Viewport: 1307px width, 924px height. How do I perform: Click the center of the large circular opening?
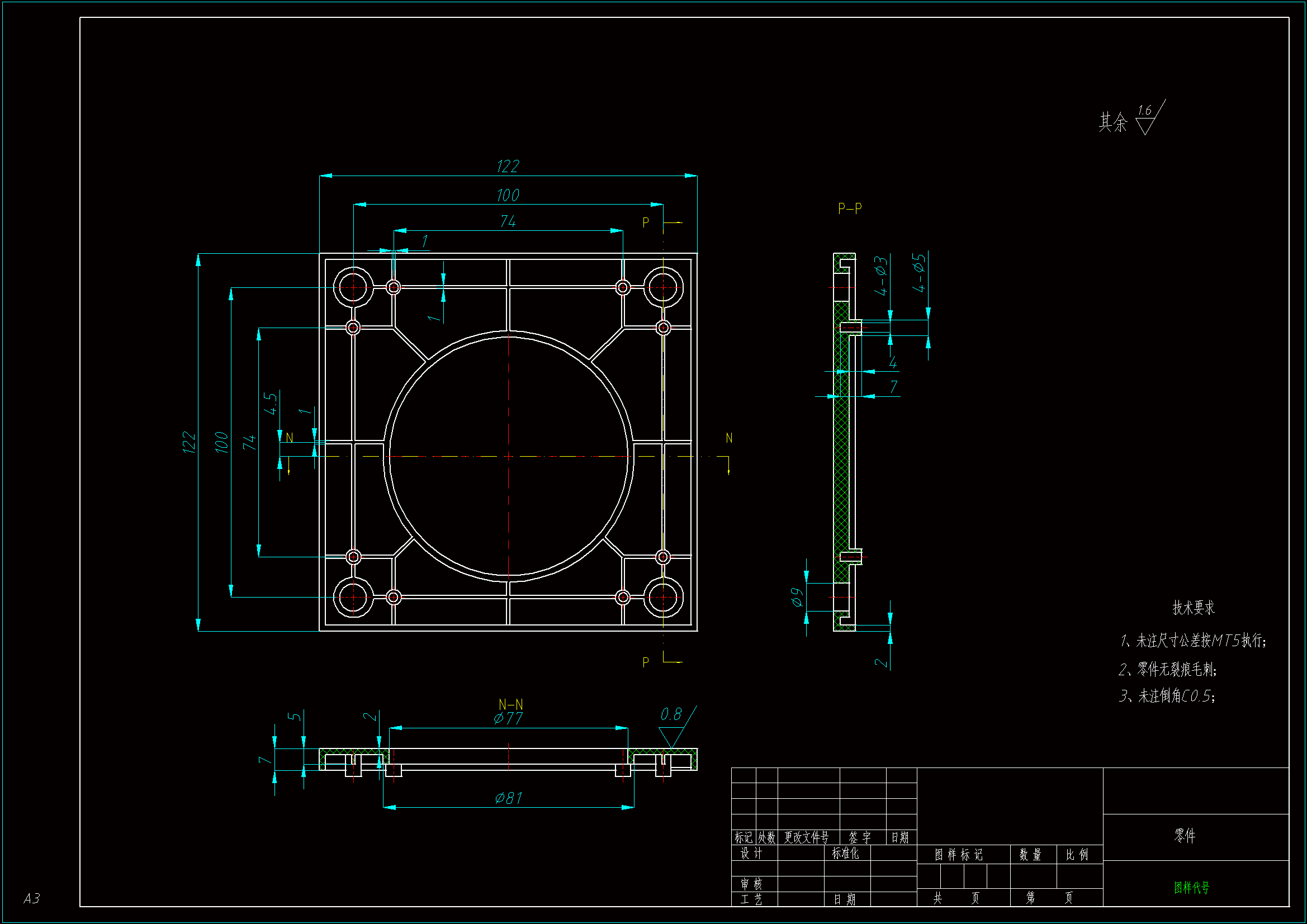[x=508, y=456]
